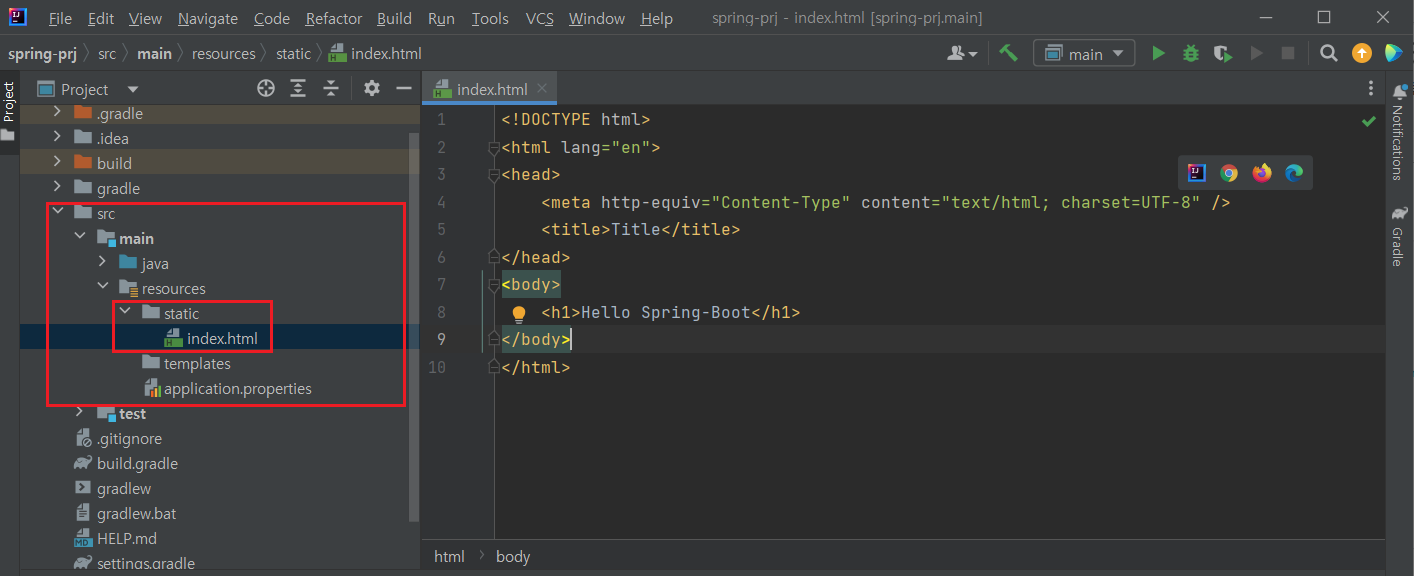The width and height of the screenshot is (1414, 576).
Task: Click the Debug bug icon
Action: pyautogui.click(x=1190, y=54)
